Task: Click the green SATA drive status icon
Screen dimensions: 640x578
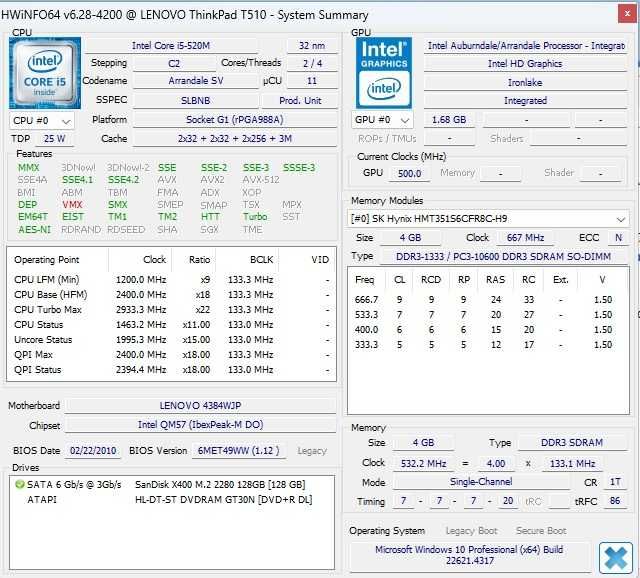Action: coord(19,485)
